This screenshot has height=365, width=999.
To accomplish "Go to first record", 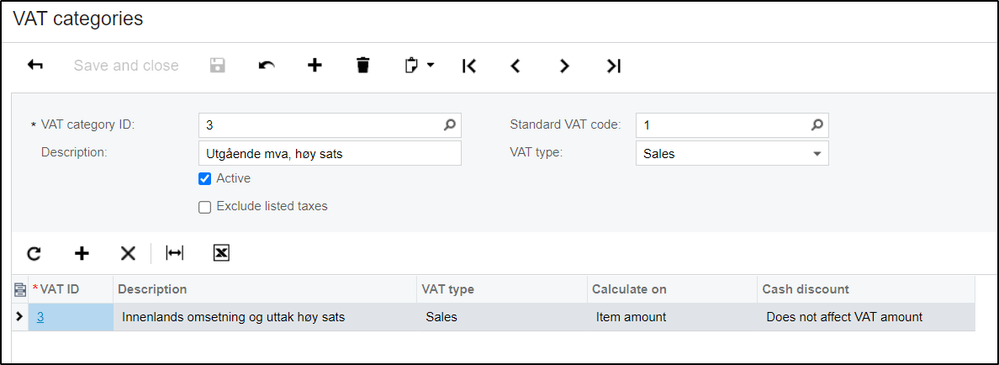I will tap(469, 66).
